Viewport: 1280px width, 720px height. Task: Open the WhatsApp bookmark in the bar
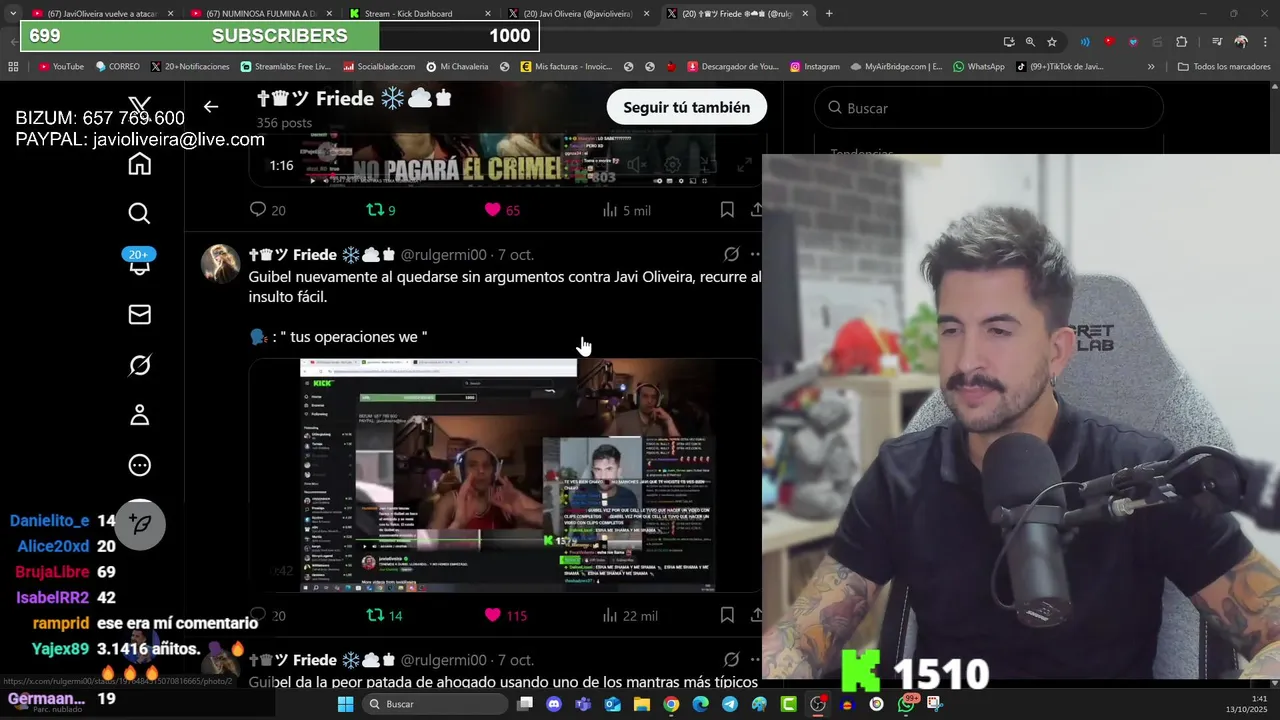pyautogui.click(x=979, y=67)
